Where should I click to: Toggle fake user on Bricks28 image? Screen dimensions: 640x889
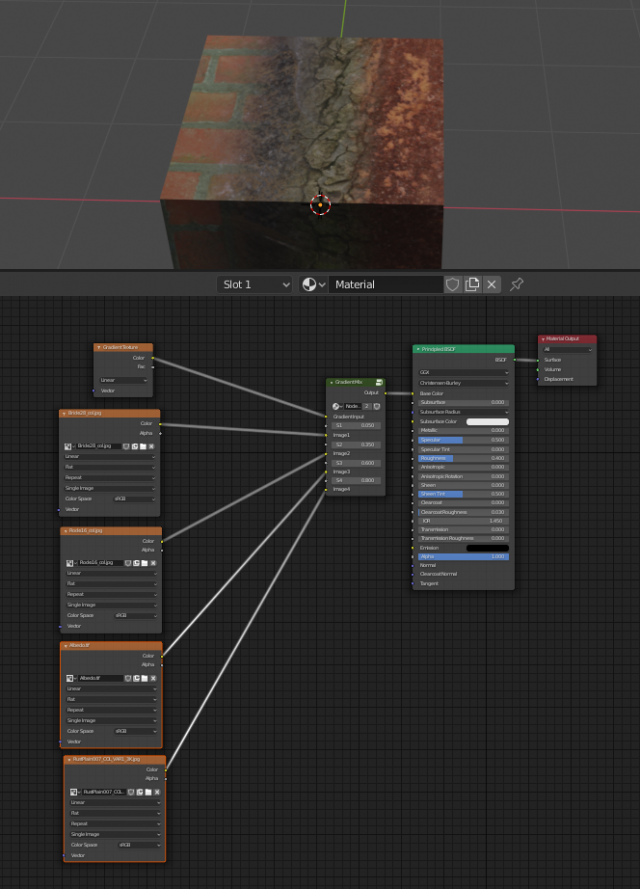coord(126,446)
